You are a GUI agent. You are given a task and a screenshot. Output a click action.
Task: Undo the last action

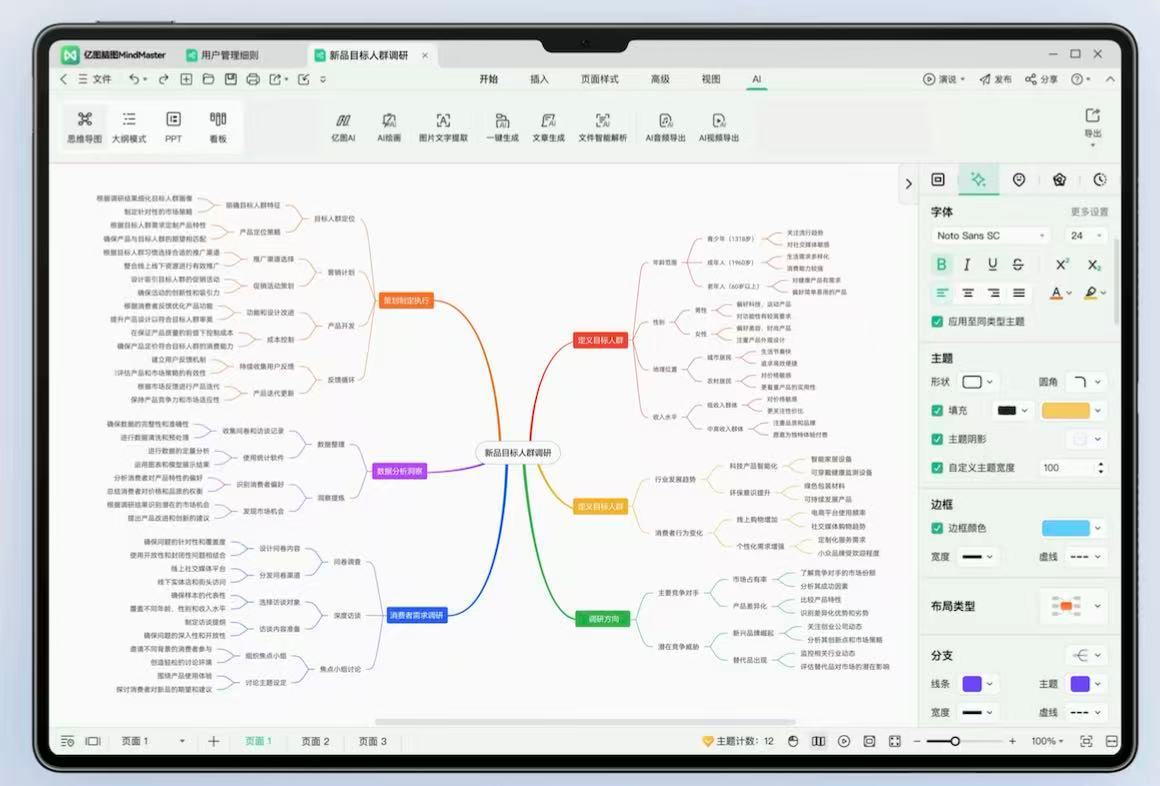click(134, 78)
